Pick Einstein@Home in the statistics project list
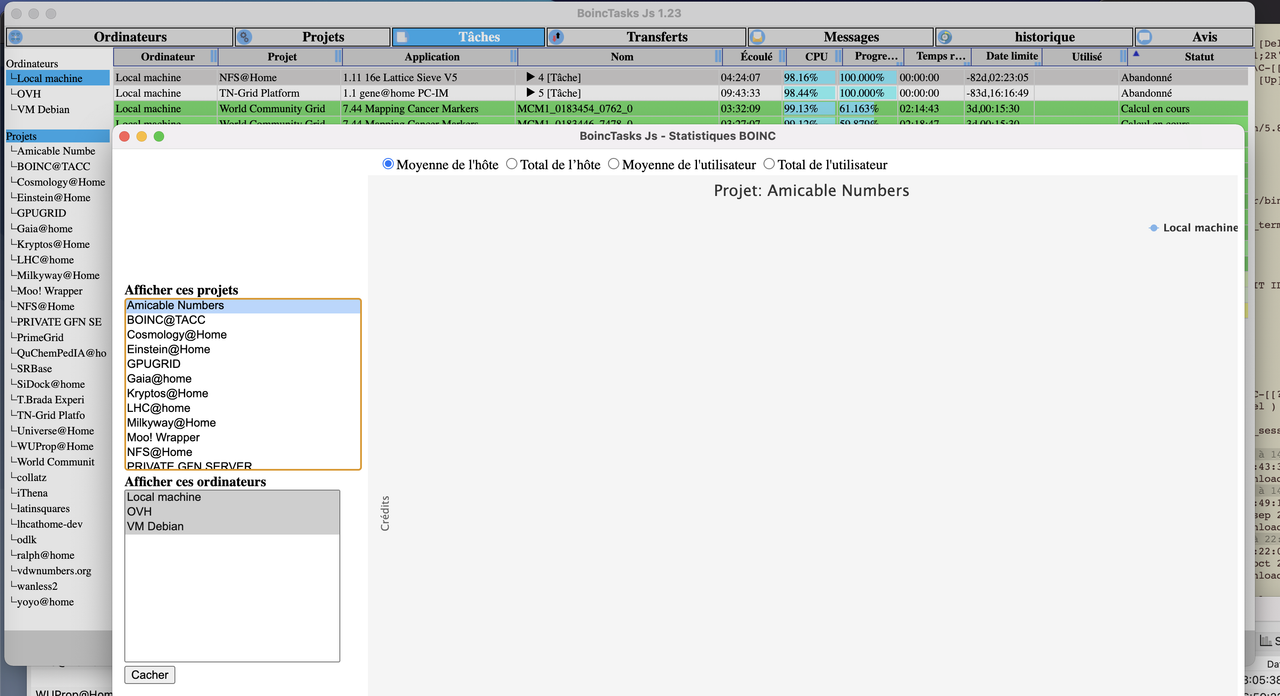The height and width of the screenshot is (696, 1280). point(242,350)
